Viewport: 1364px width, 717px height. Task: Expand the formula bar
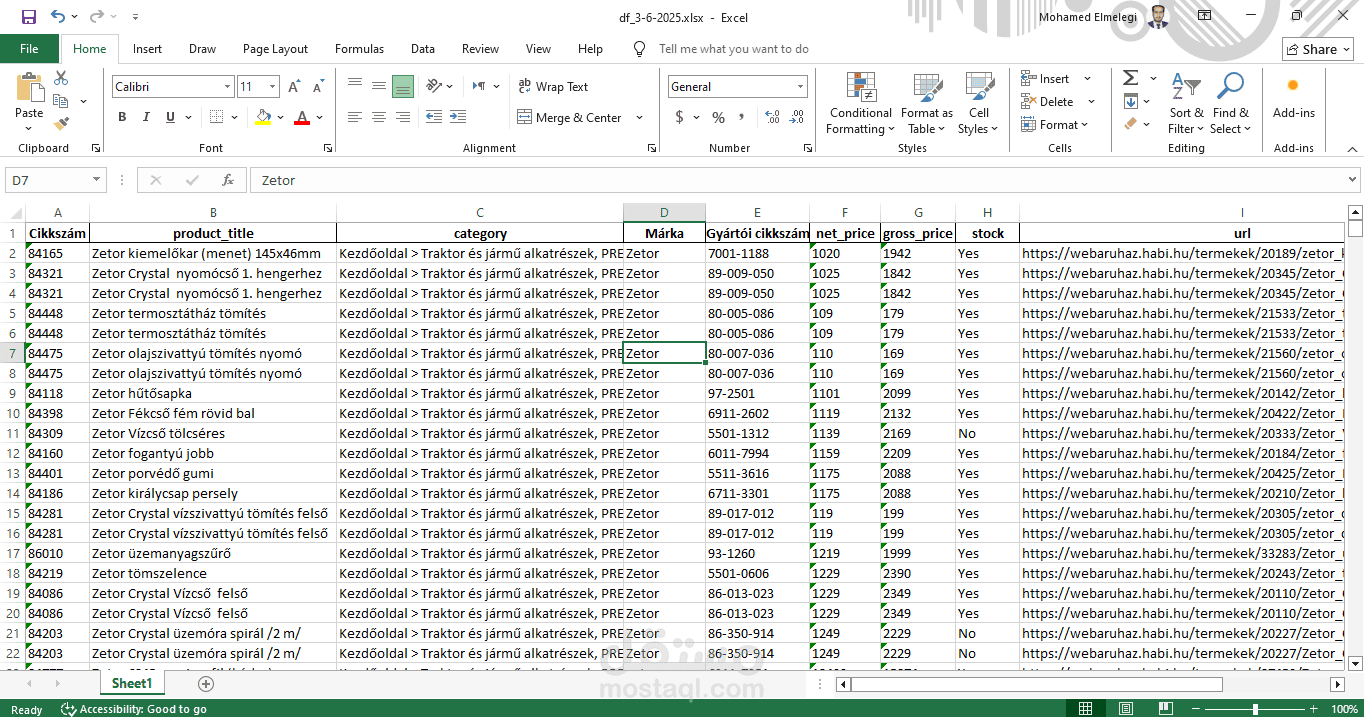pyautogui.click(x=1353, y=180)
